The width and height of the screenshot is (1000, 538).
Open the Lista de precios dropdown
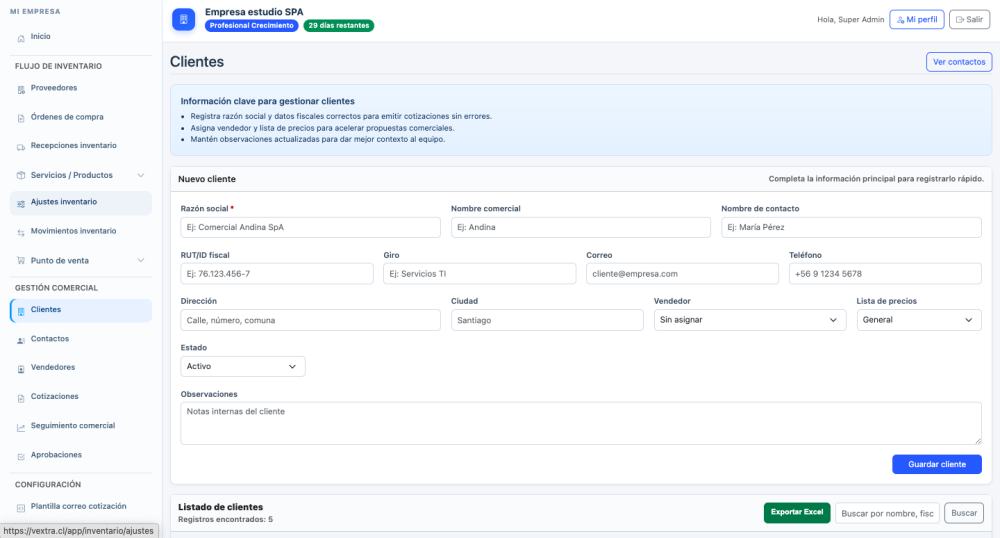tap(918, 320)
